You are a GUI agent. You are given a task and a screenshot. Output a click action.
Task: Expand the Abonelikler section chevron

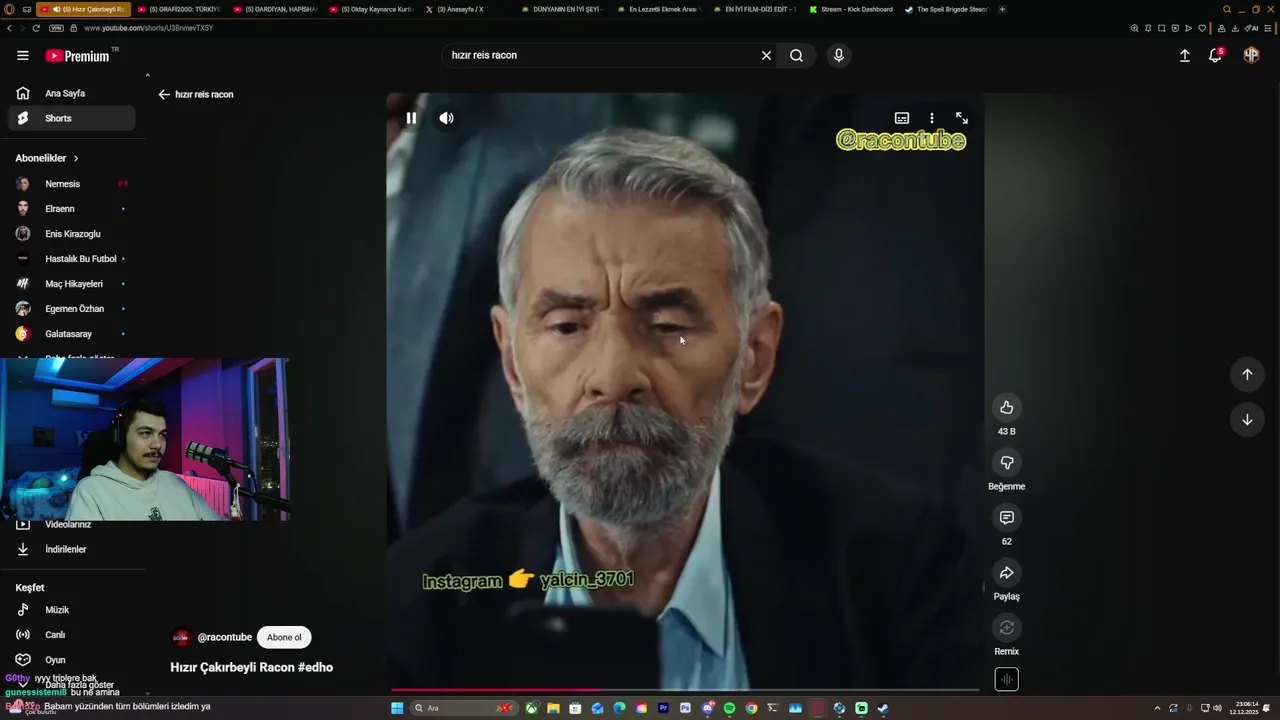76,158
